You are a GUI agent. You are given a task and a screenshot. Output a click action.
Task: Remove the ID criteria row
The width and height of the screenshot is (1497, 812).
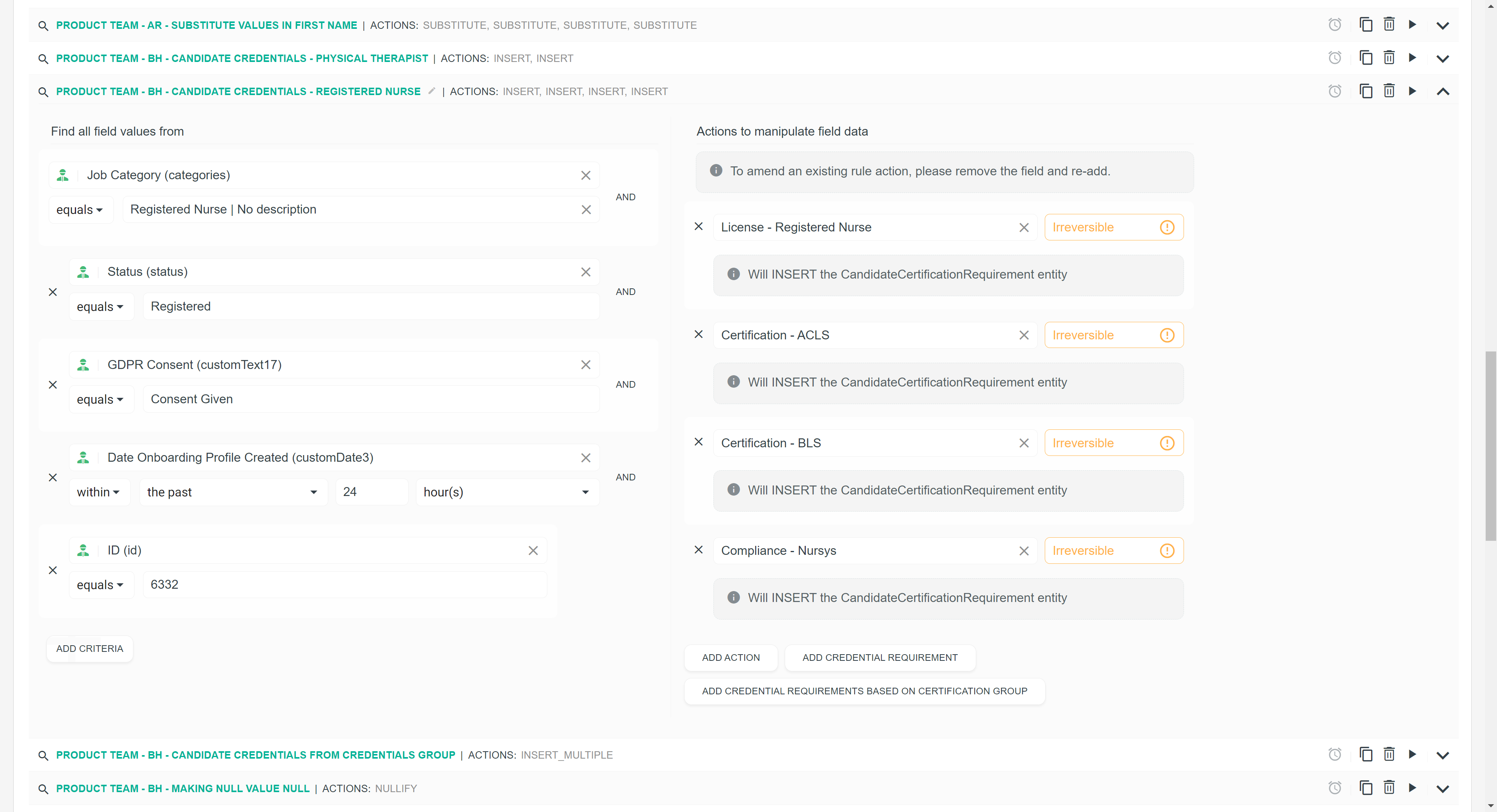click(53, 570)
